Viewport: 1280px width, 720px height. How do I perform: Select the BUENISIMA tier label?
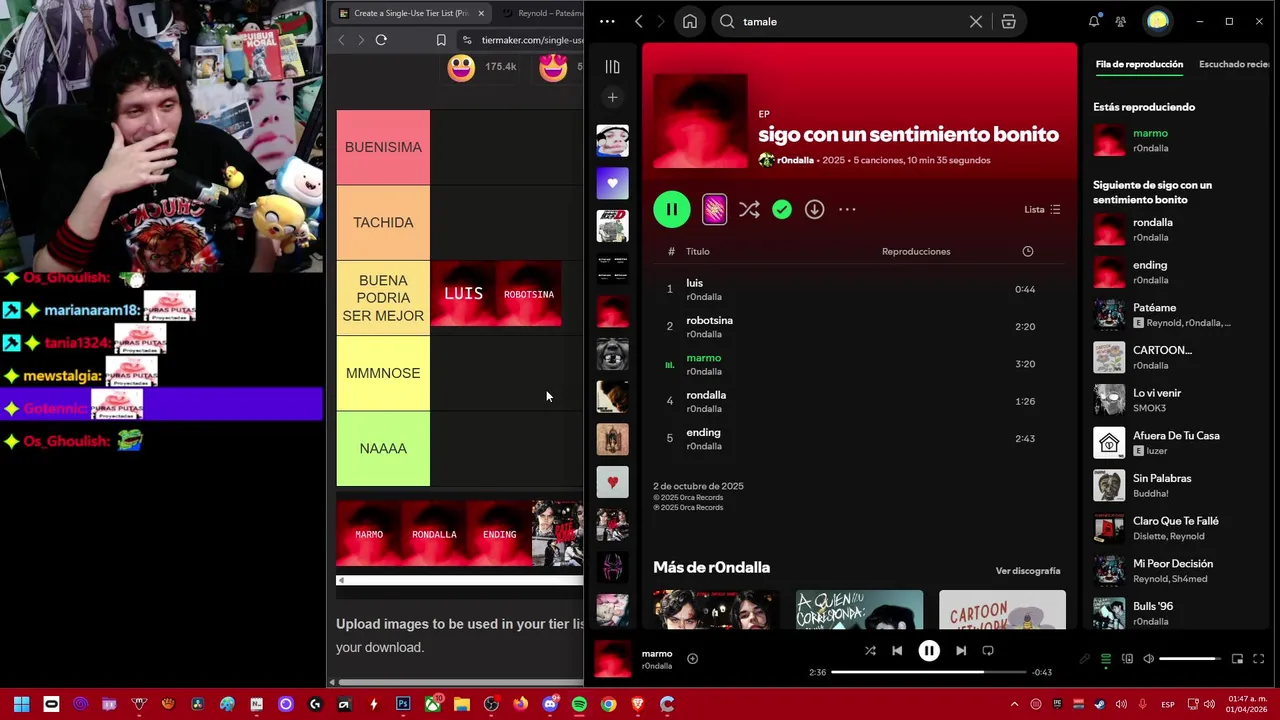click(383, 147)
